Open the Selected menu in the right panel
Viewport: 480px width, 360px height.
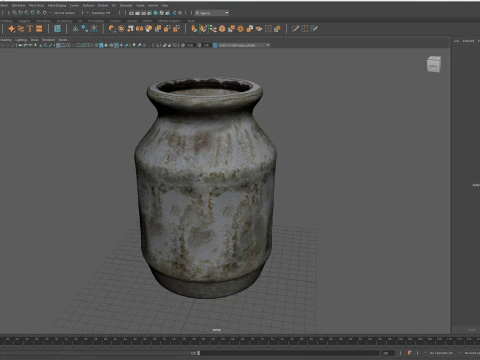click(x=468, y=41)
